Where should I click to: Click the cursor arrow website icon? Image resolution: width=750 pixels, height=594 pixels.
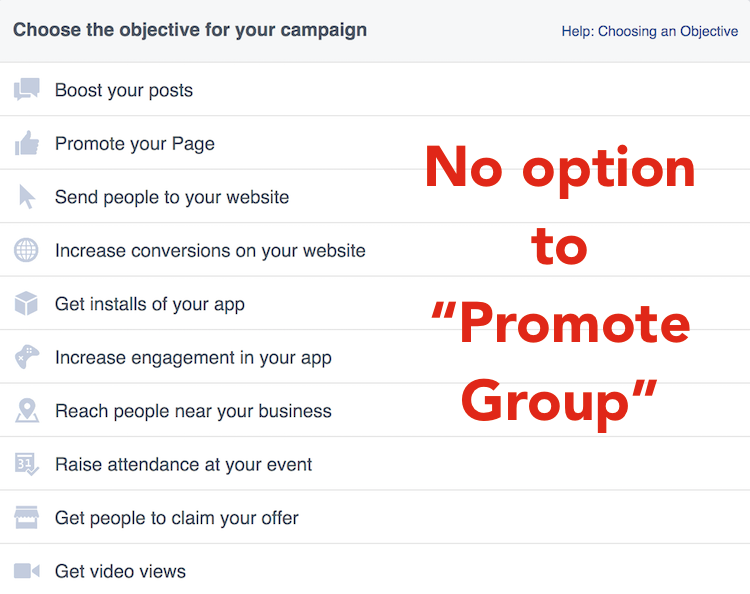(26, 197)
